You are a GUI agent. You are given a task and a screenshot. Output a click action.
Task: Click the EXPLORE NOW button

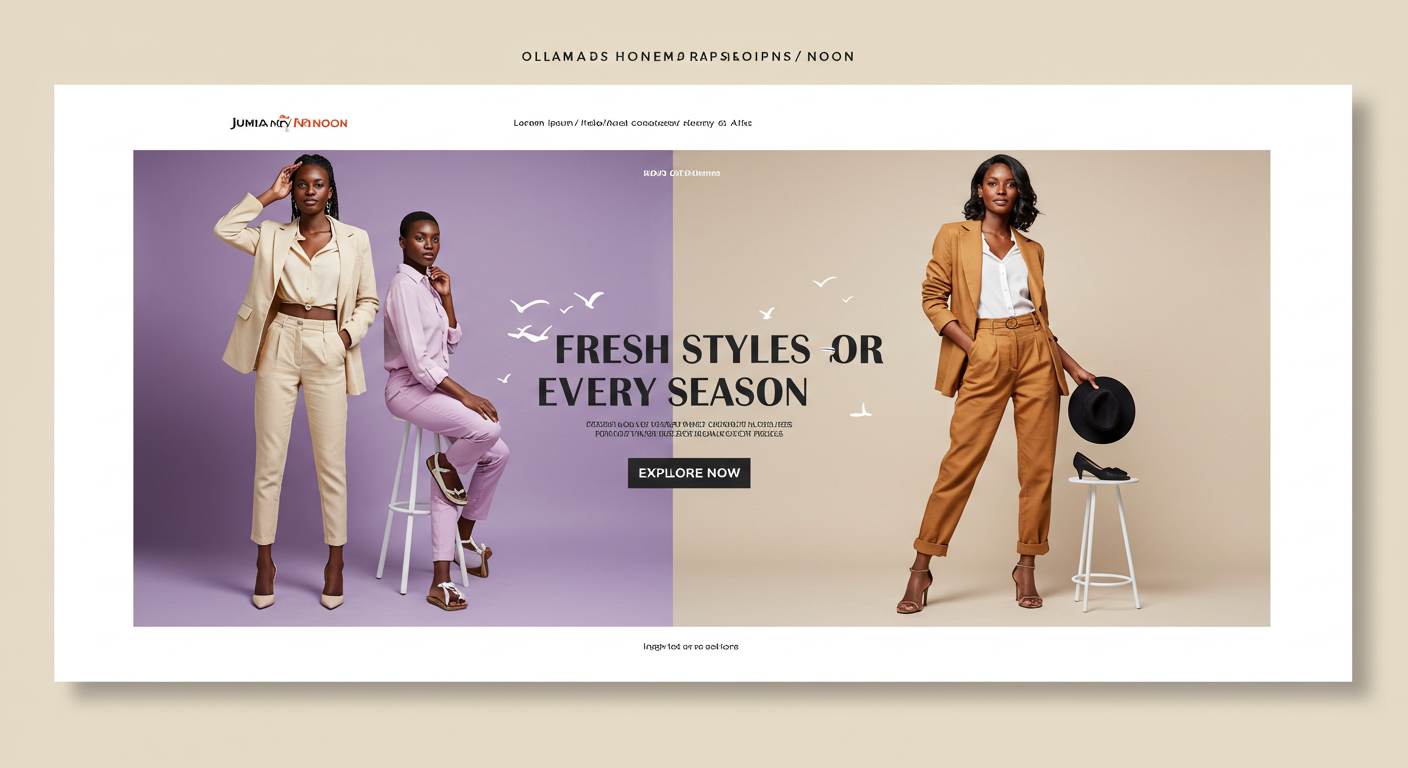point(689,473)
